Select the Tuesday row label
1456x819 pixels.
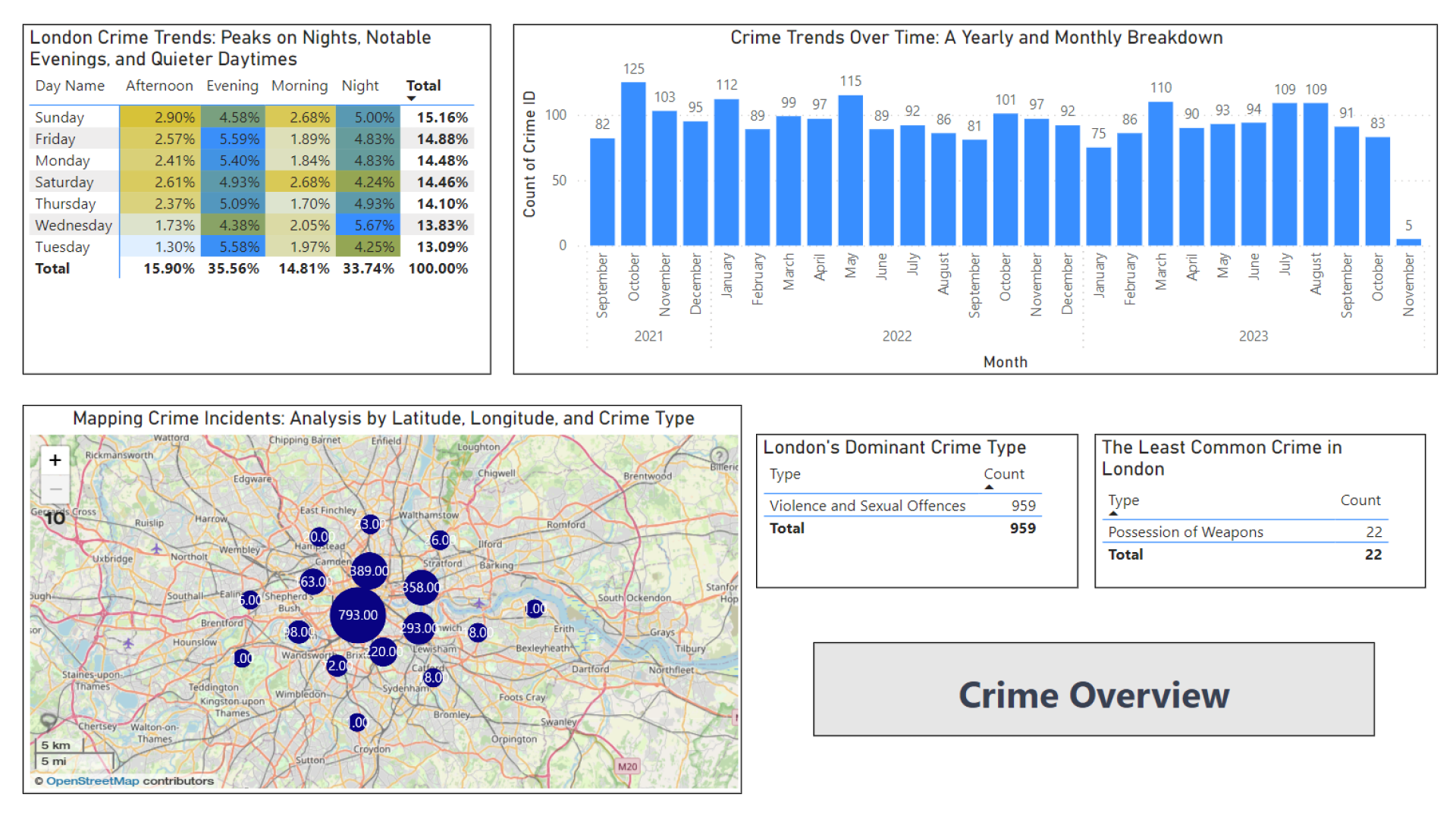[x=62, y=247]
